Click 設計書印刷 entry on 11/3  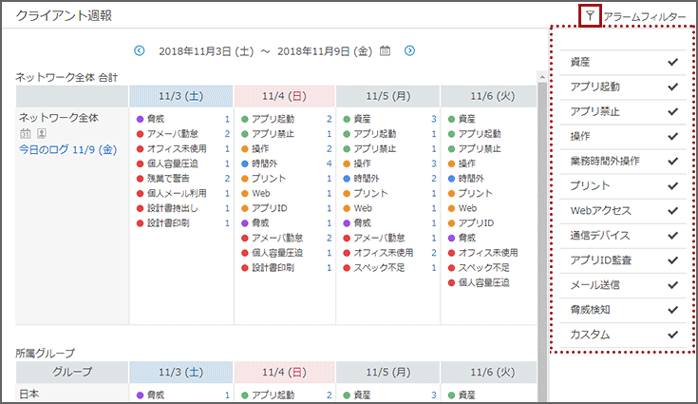pyautogui.click(x=168, y=223)
